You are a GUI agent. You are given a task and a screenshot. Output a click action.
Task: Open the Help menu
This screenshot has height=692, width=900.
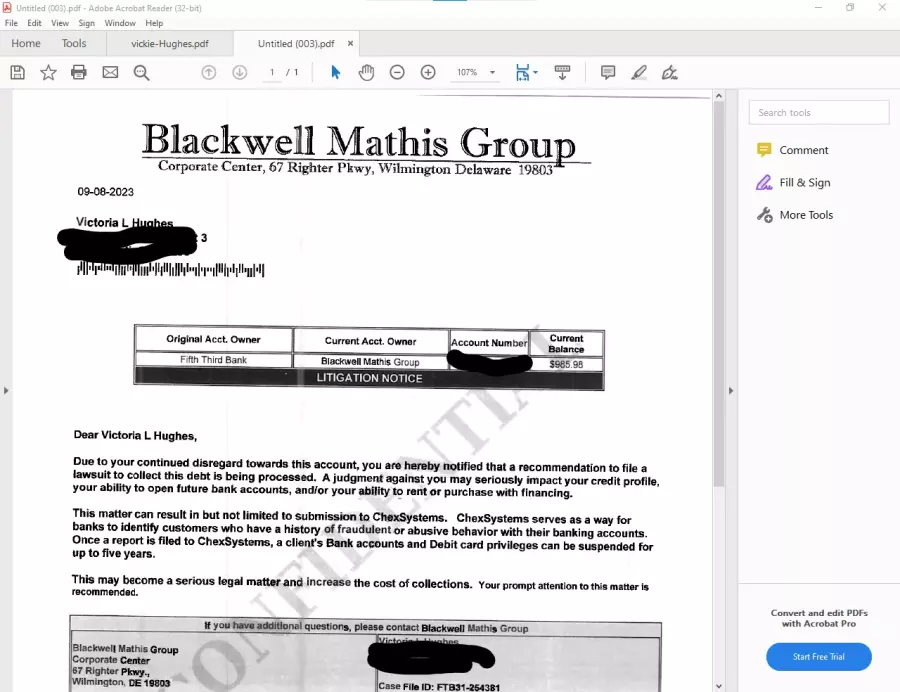point(154,23)
